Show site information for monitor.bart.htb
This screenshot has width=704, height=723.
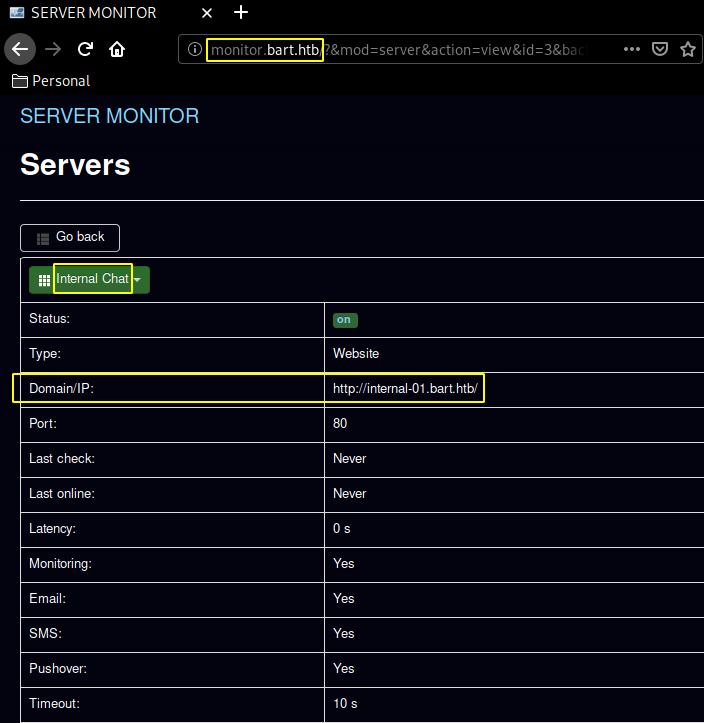tap(195, 49)
